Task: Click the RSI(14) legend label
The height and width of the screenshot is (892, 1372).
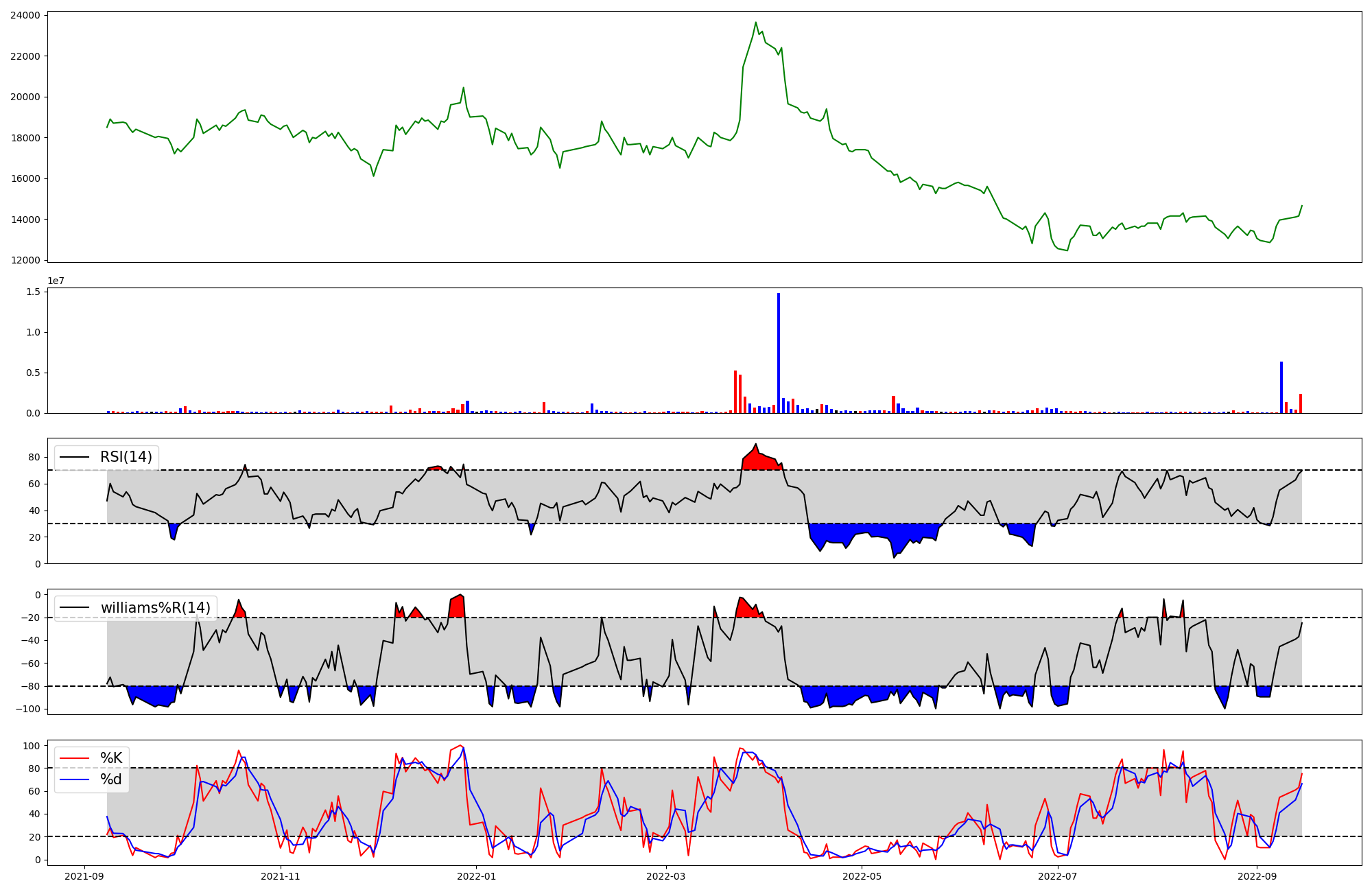Action: point(126,457)
